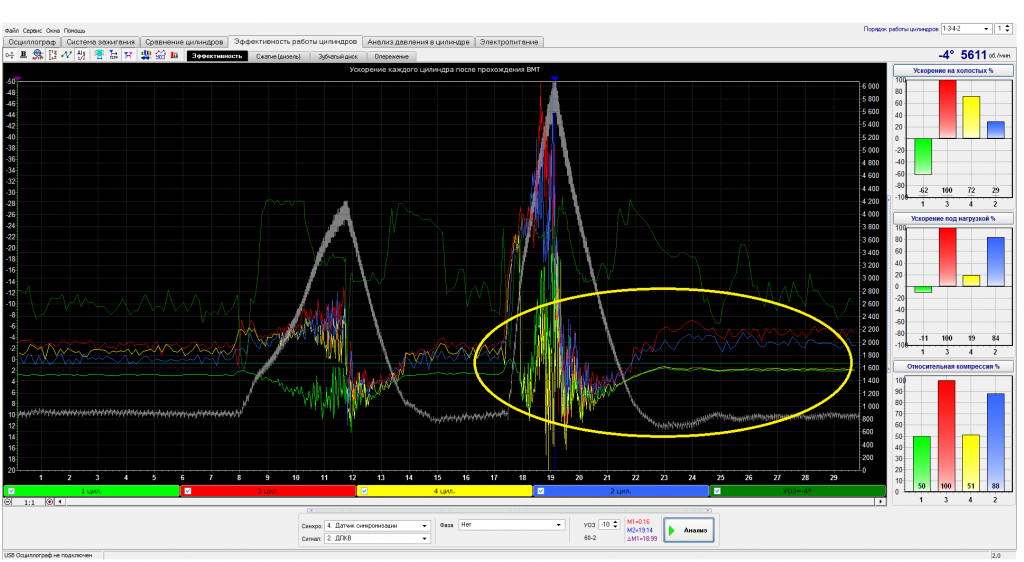This screenshot has width=1024, height=562.
Task: Click the 60-2 text below УОЗ
Action: pos(590,538)
